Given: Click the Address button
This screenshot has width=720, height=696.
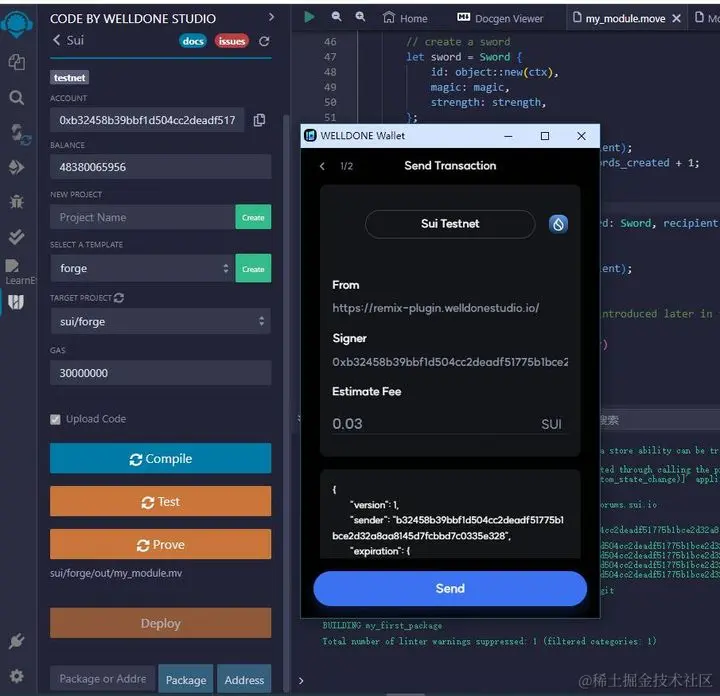Looking at the screenshot, I should click(x=244, y=679).
